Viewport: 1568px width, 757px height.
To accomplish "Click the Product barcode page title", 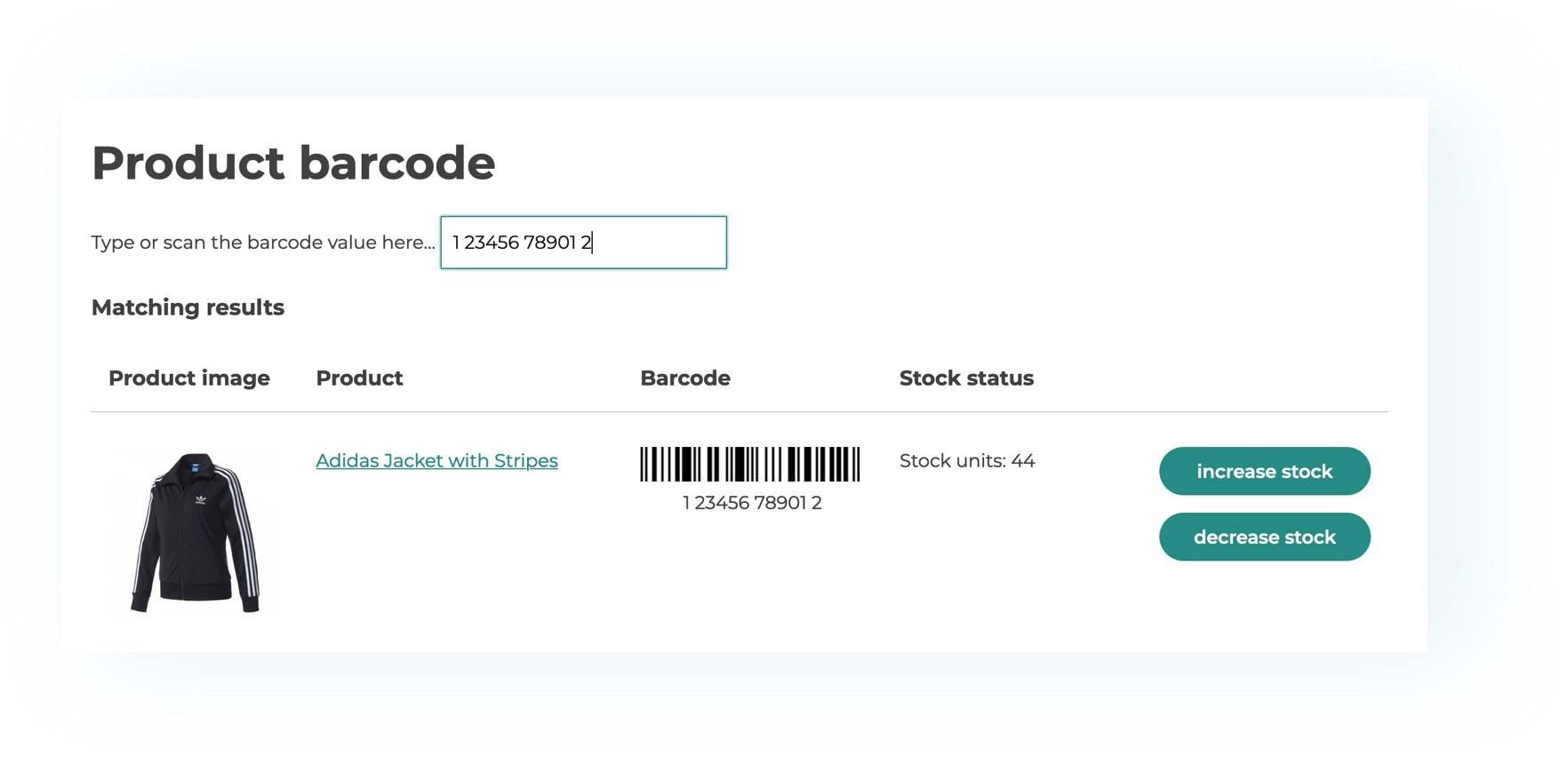I will (293, 163).
